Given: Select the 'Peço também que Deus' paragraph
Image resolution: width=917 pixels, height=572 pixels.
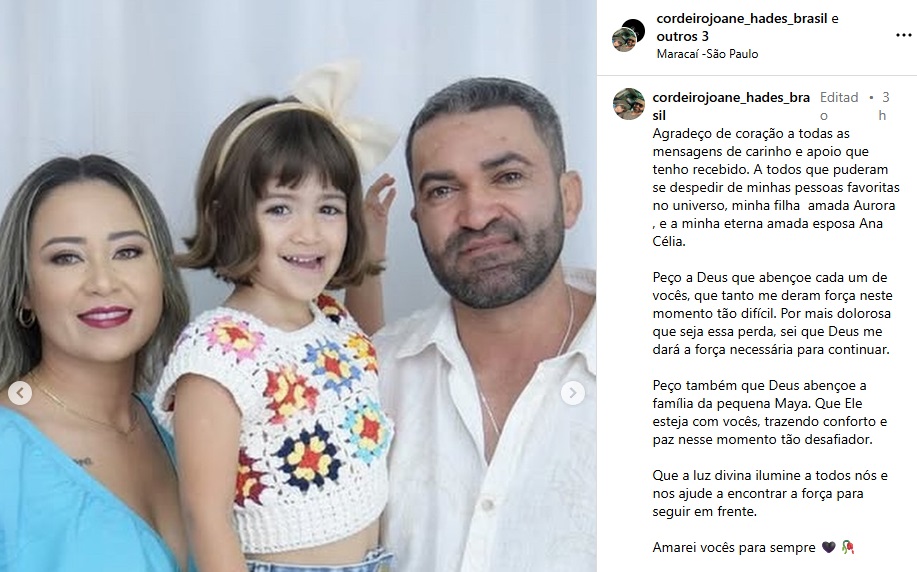Looking at the screenshot, I should point(770,412).
